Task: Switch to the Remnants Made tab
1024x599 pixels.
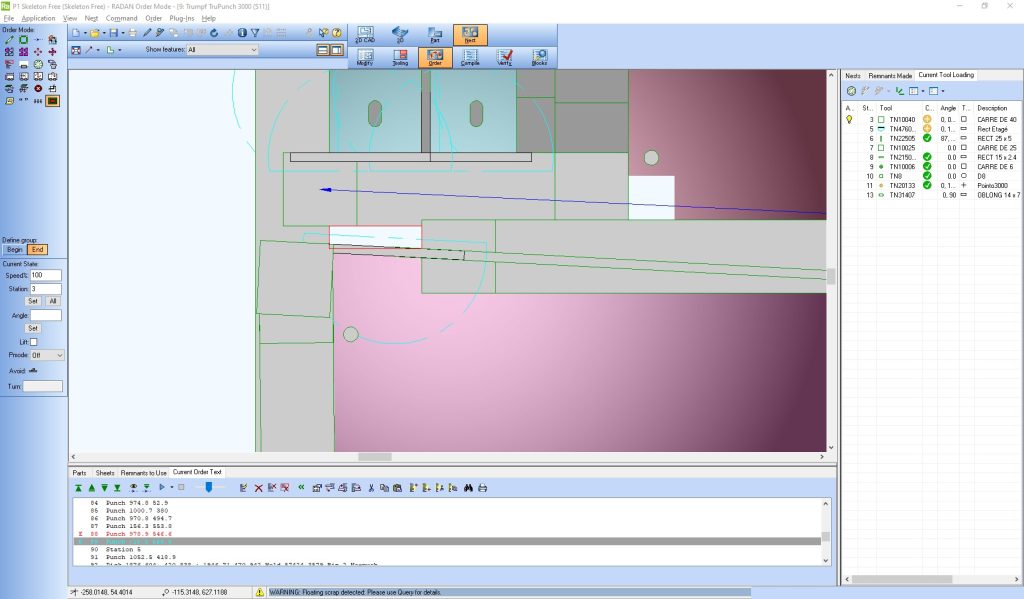Action: pos(889,75)
